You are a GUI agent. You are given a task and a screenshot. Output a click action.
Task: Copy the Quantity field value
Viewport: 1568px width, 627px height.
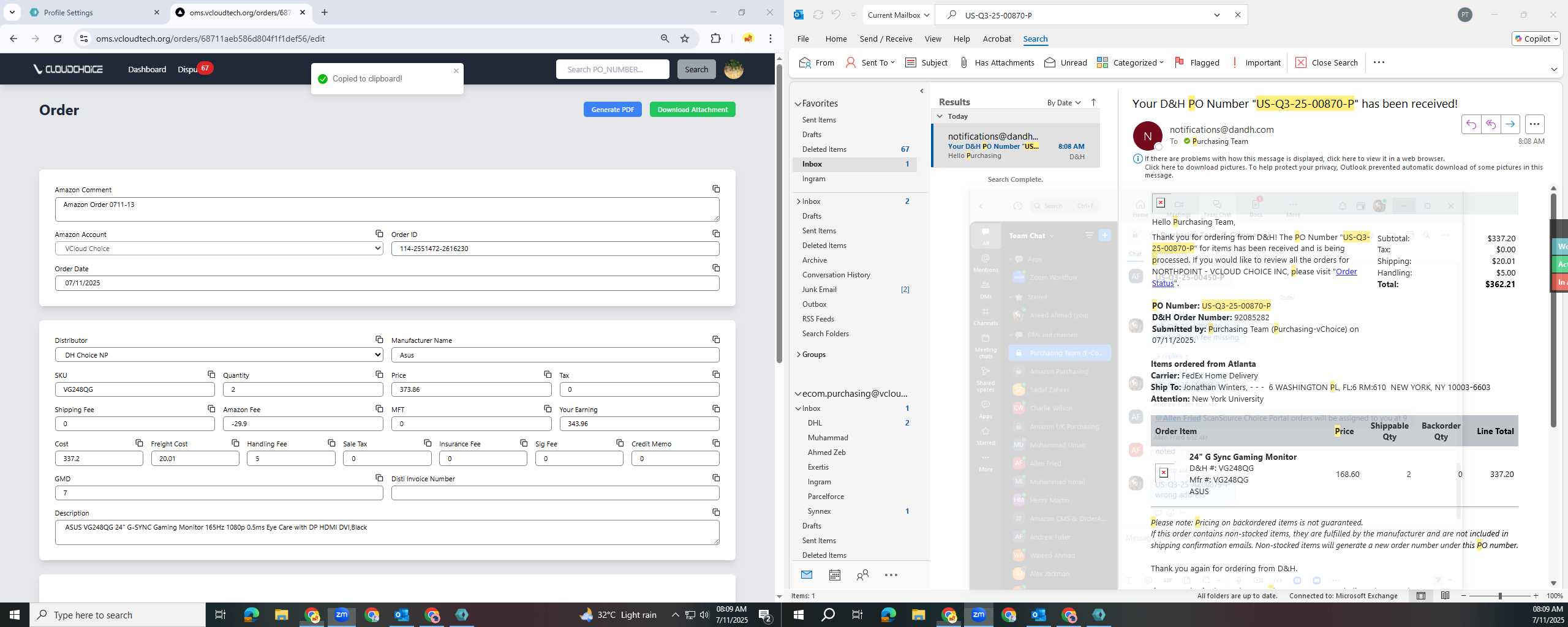379,375
